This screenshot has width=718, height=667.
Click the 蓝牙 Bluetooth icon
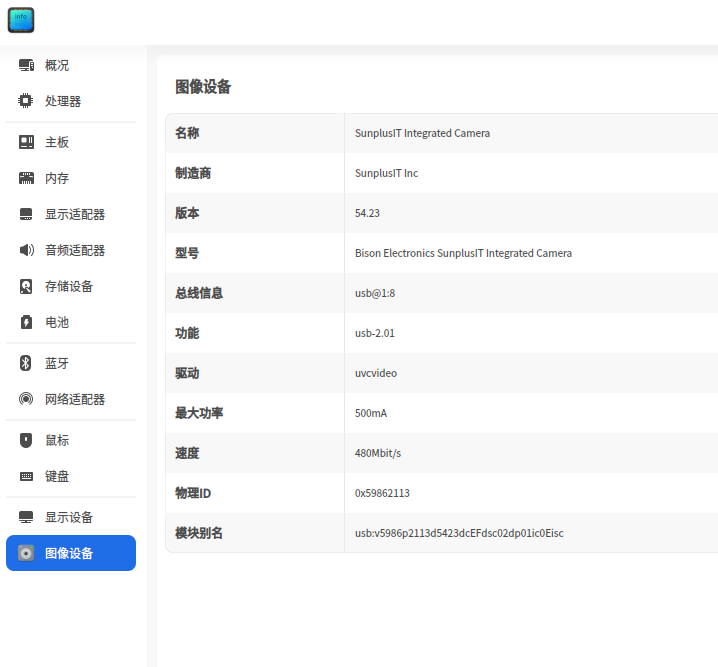[26, 363]
